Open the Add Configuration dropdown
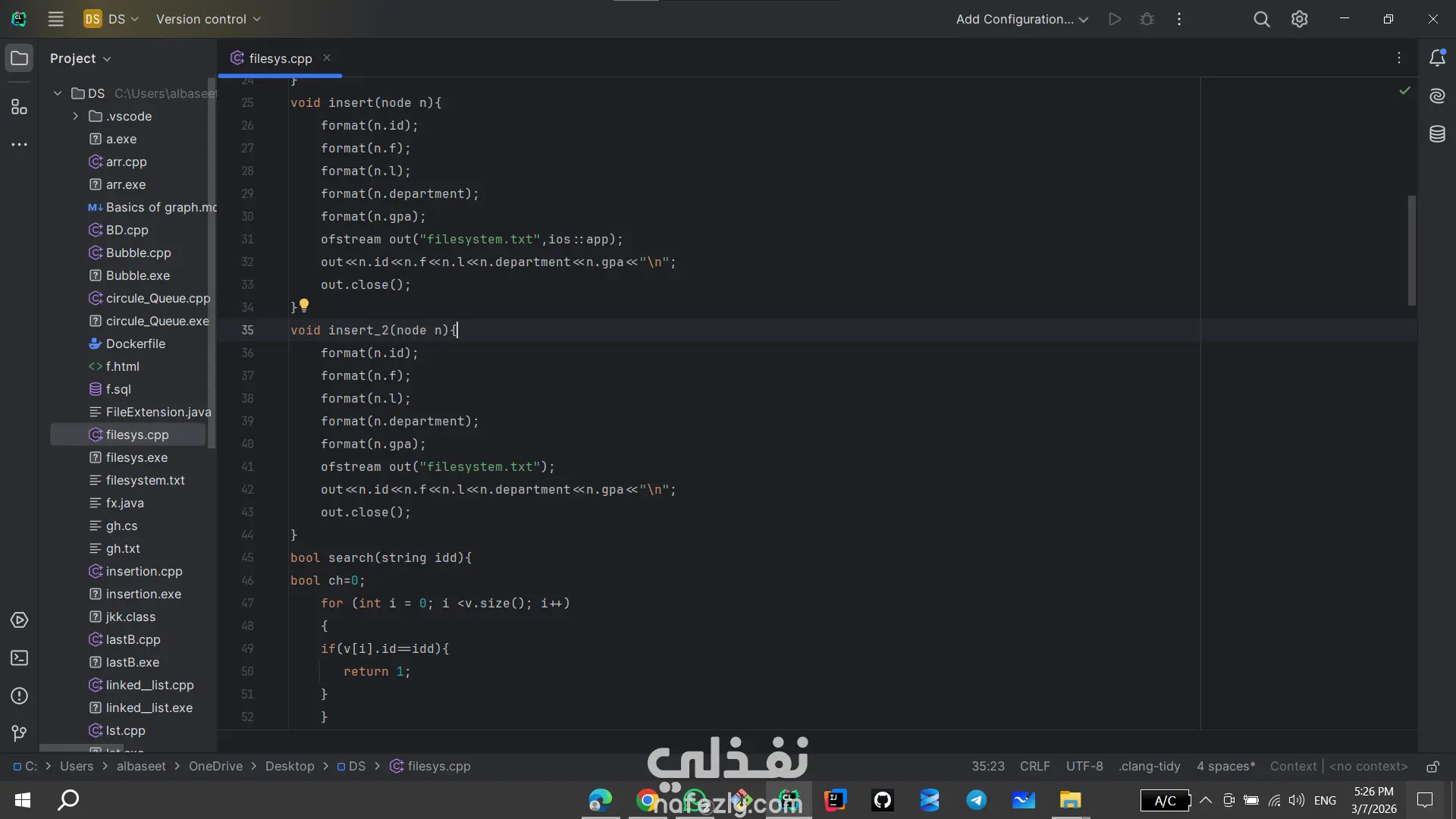Screen dimensions: 1456x819 1021,19
